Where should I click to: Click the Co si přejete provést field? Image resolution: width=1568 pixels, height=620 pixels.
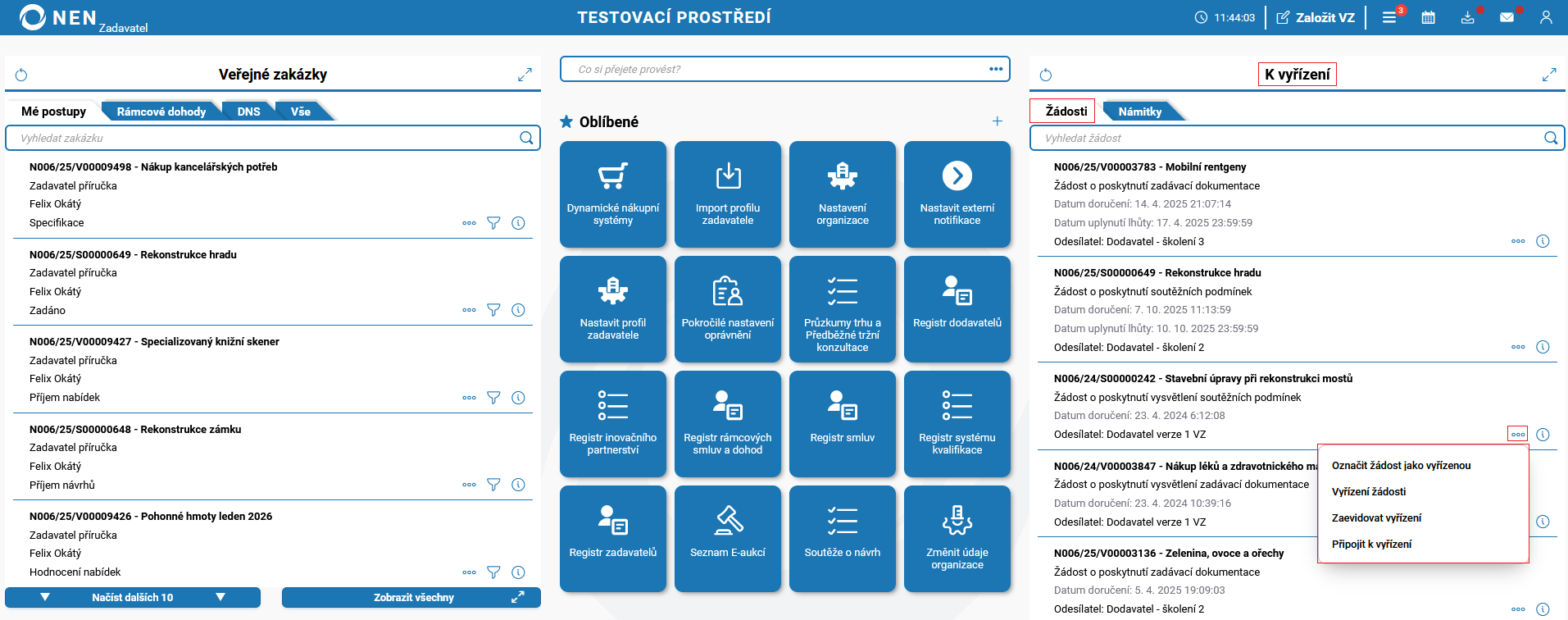785,69
